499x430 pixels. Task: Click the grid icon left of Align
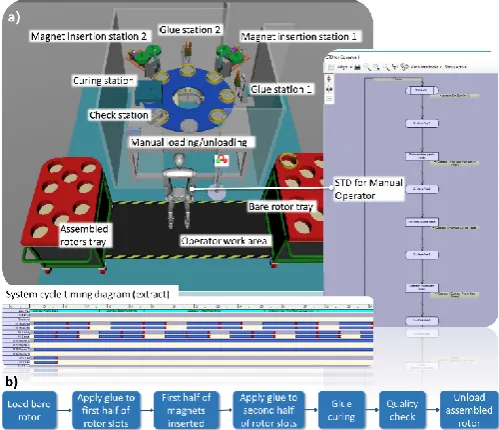pos(331,67)
